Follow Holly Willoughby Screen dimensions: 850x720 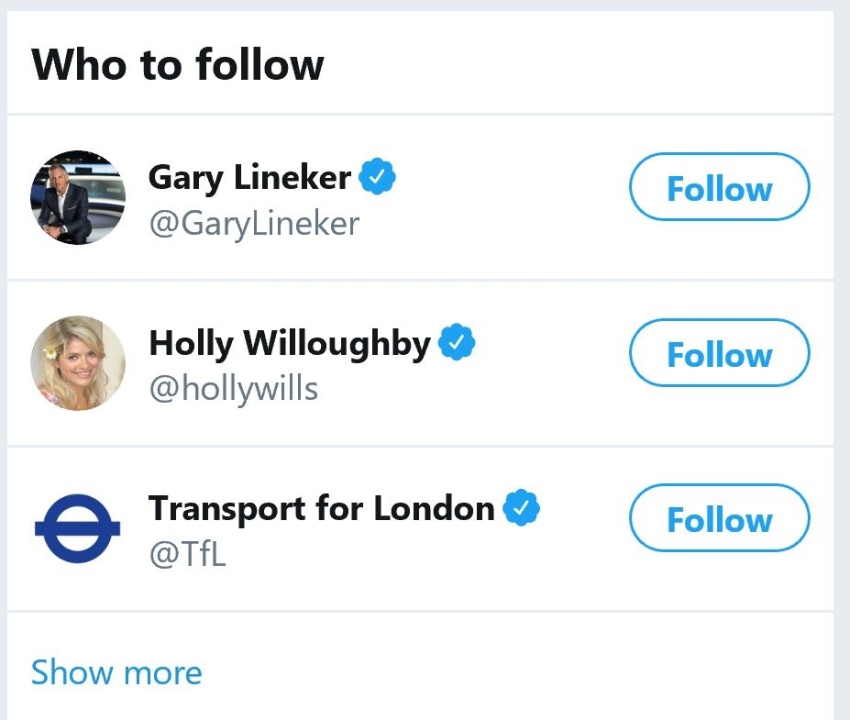pos(719,353)
